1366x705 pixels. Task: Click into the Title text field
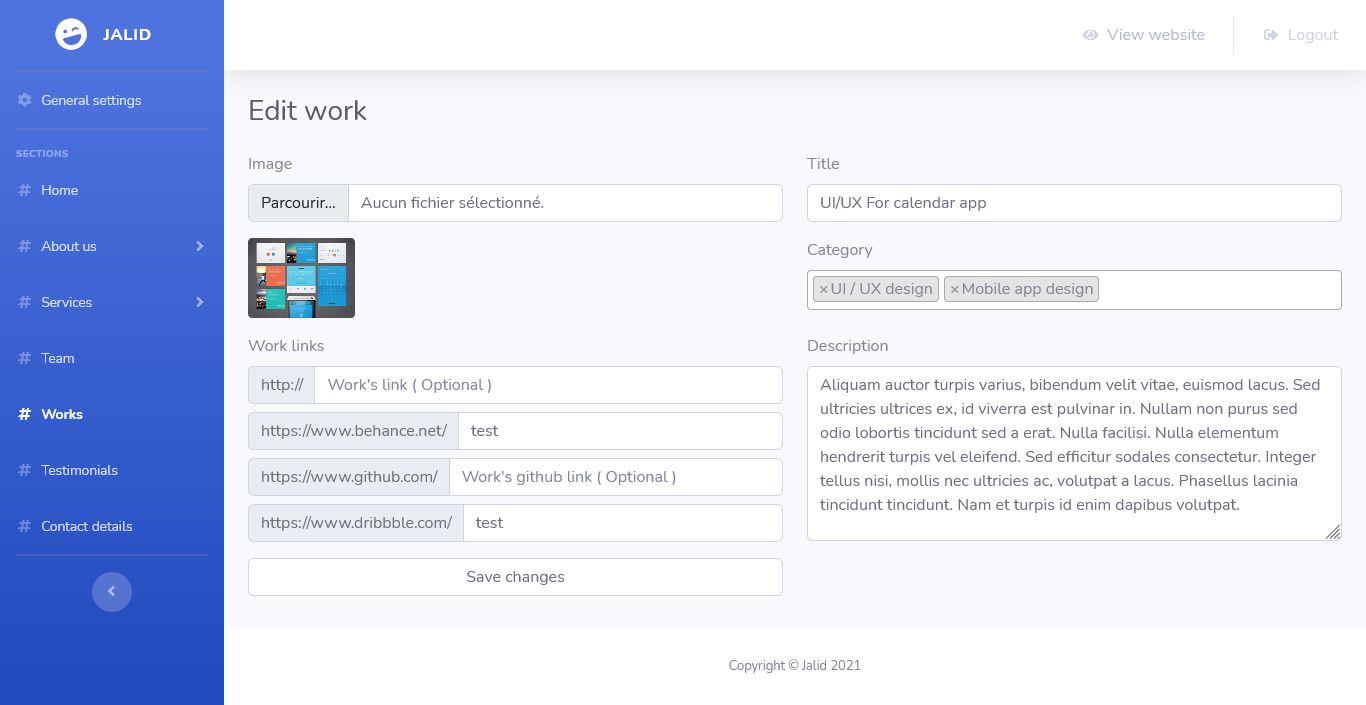tap(1073, 203)
